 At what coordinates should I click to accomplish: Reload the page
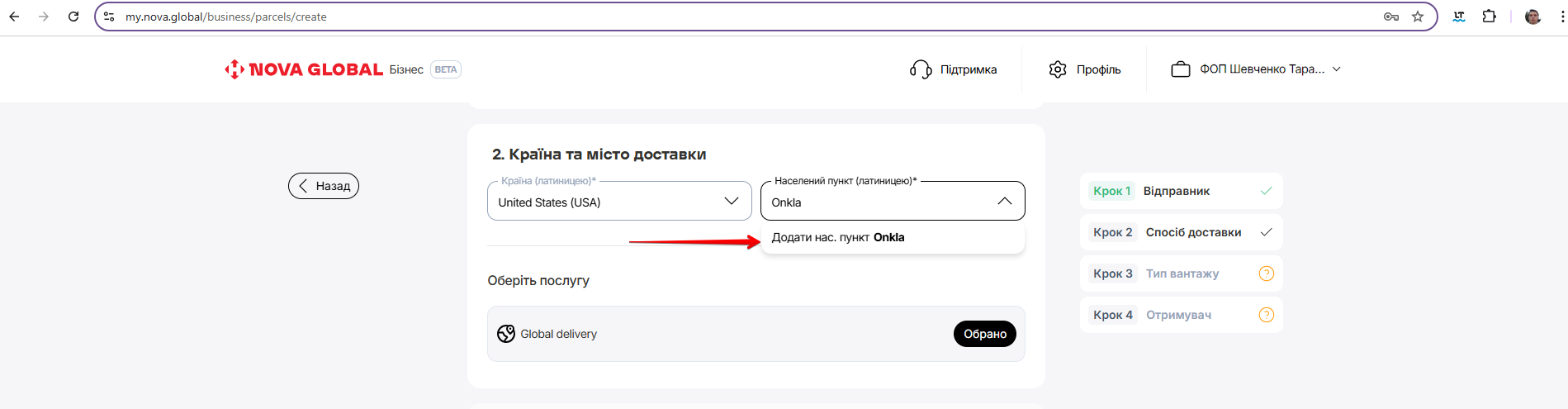pyautogui.click(x=73, y=17)
